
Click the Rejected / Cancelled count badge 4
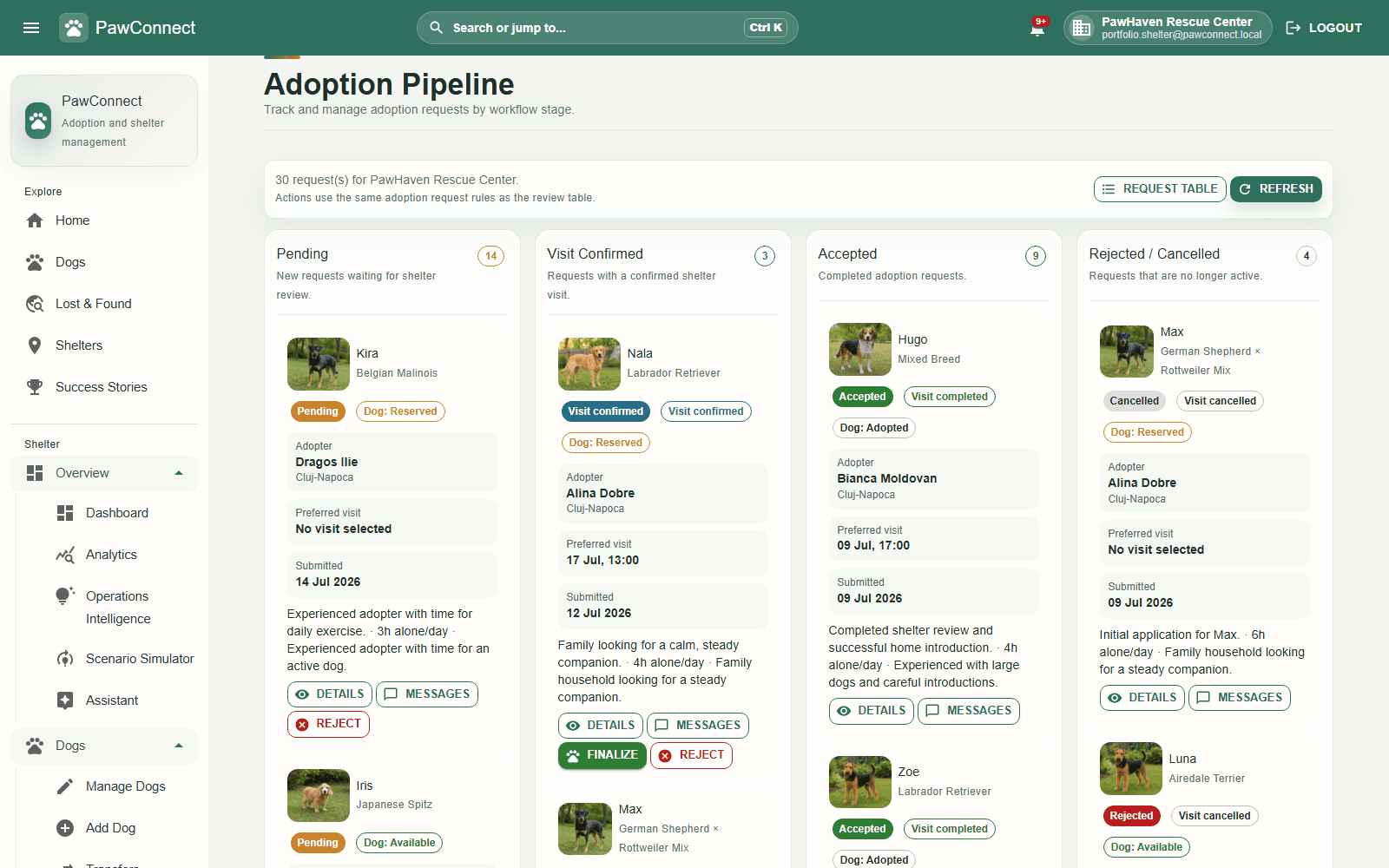(x=1307, y=256)
